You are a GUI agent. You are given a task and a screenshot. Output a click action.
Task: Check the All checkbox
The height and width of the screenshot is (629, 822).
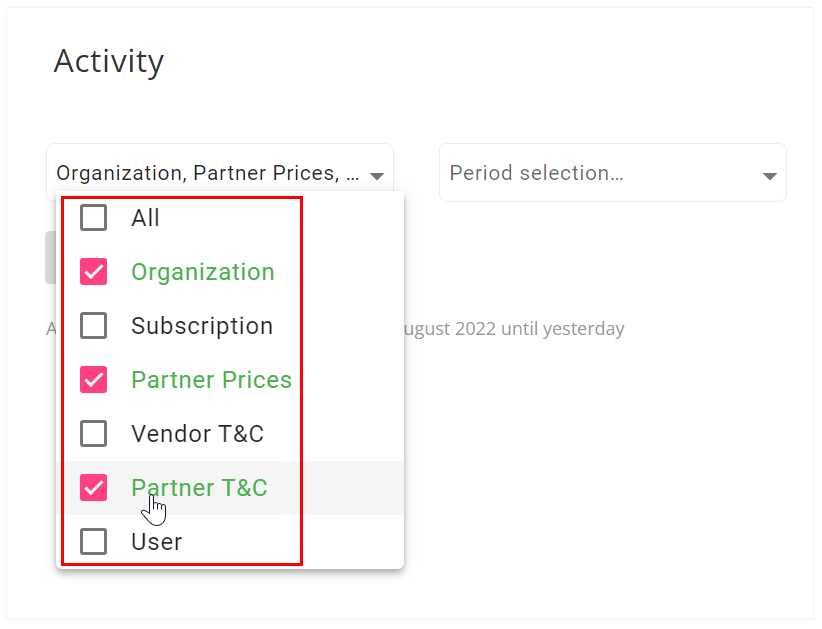coord(93,218)
